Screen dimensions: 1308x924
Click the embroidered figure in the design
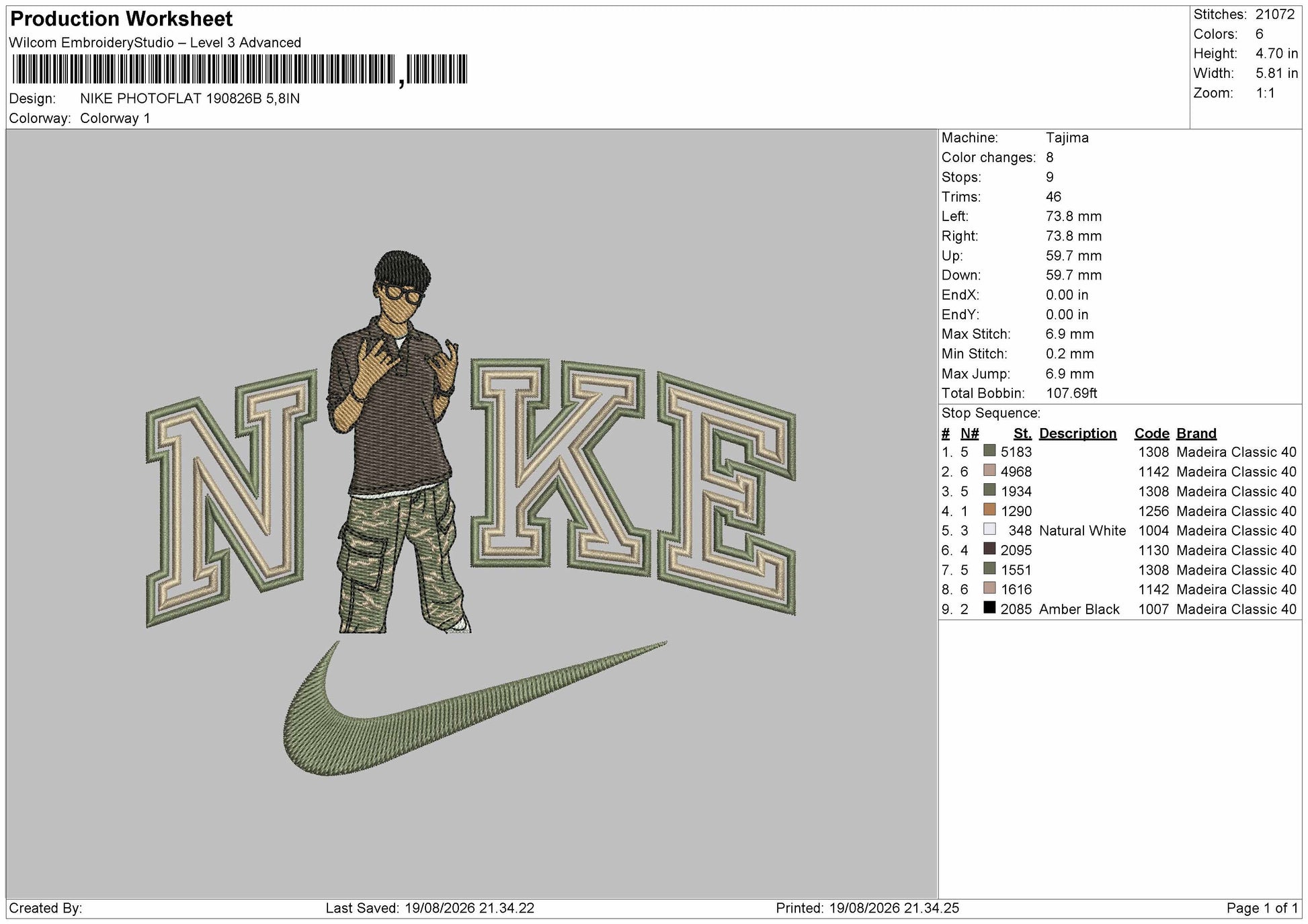398,442
